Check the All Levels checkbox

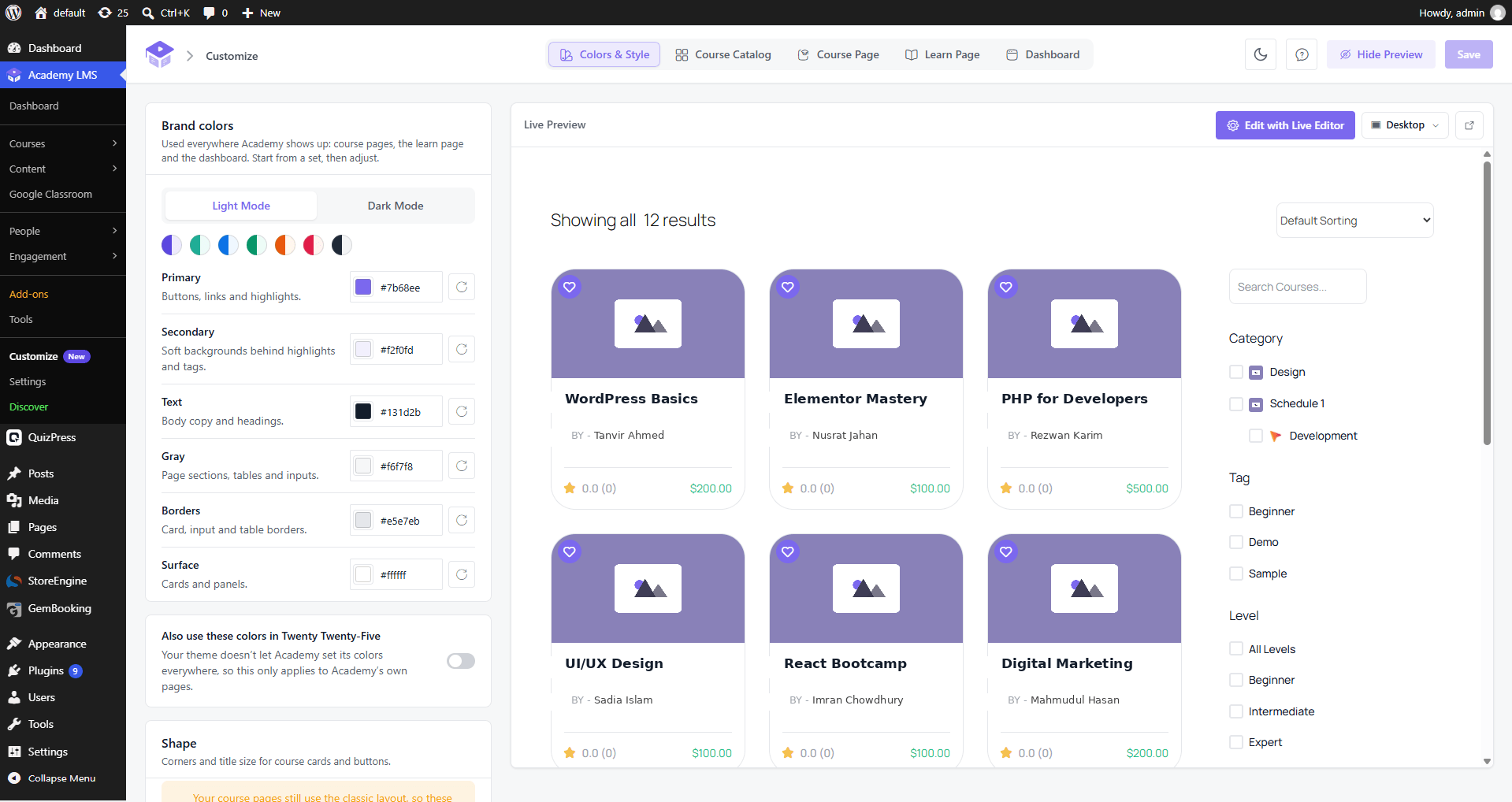[x=1236, y=649]
